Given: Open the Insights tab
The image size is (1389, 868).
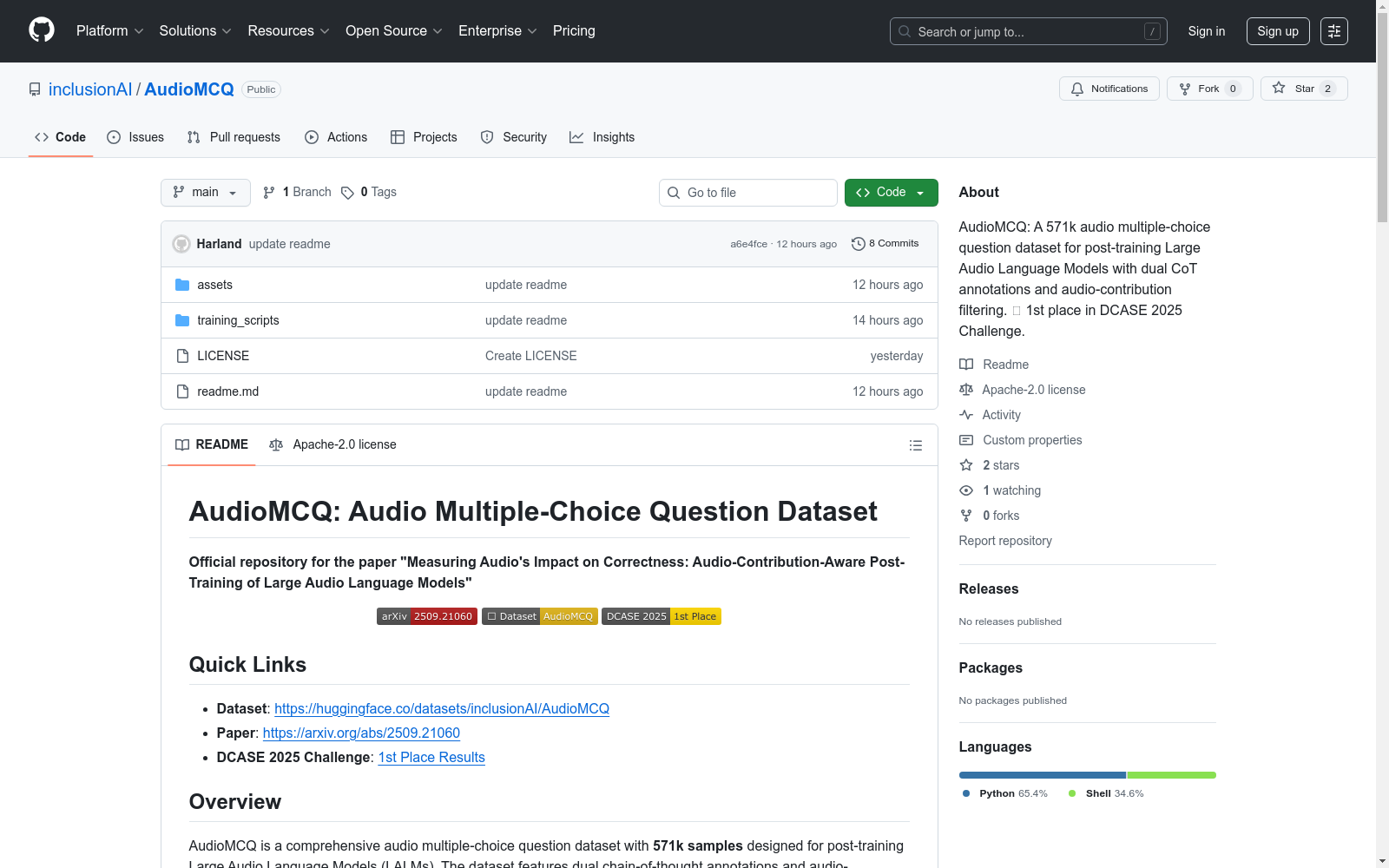Looking at the screenshot, I should (x=602, y=137).
